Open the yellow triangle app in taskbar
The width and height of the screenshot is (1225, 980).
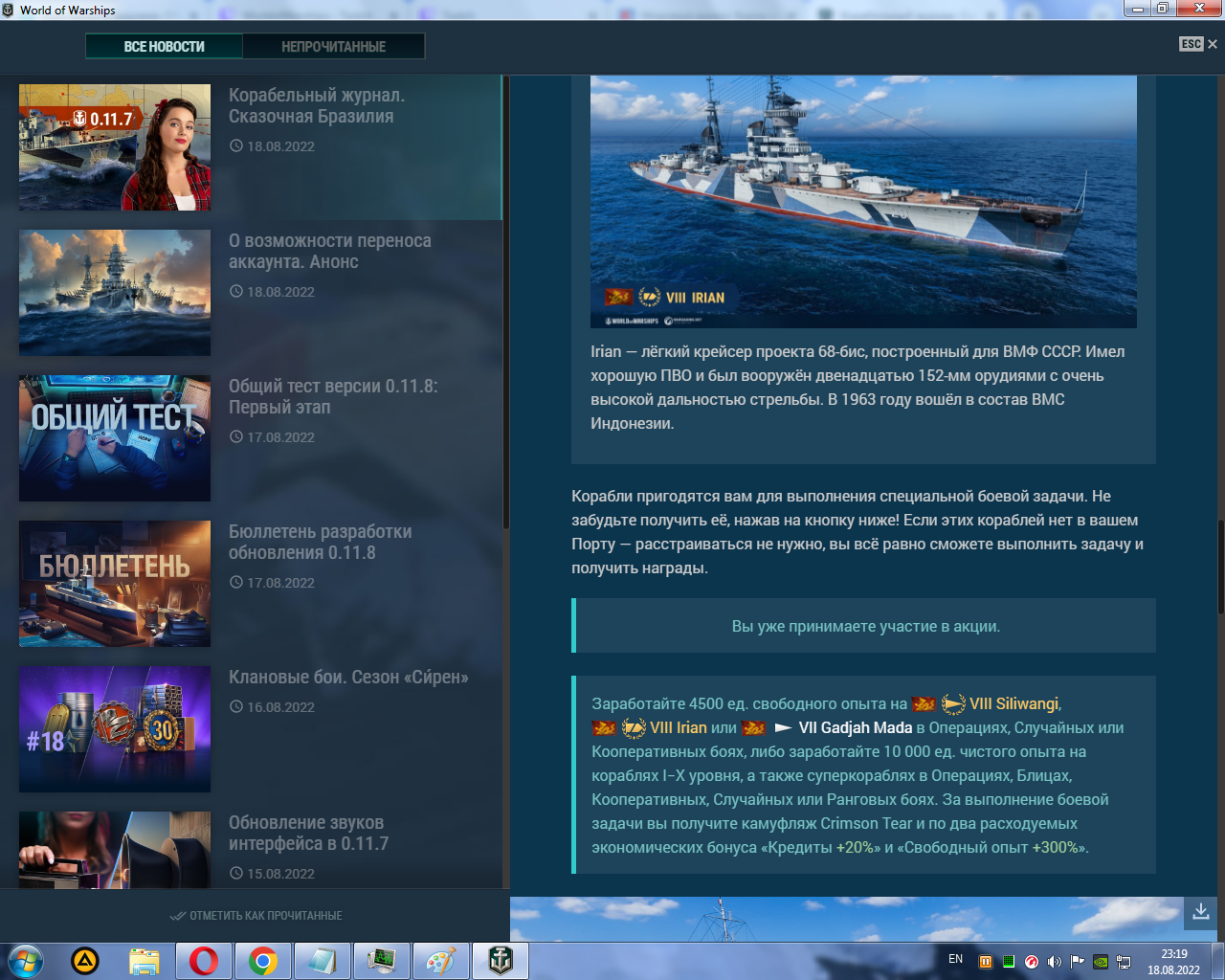(85, 960)
